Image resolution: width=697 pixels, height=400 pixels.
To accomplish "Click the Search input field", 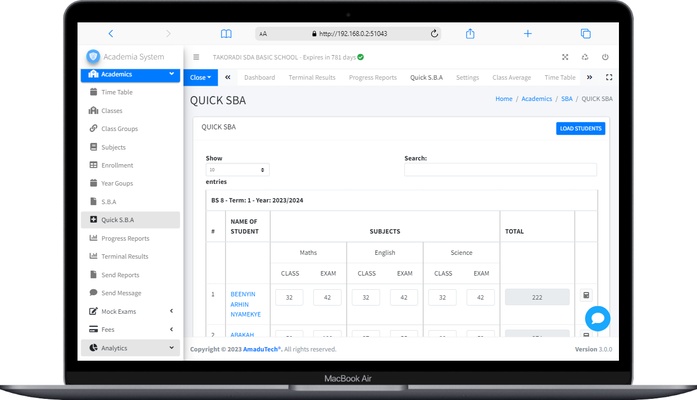I will [500, 170].
